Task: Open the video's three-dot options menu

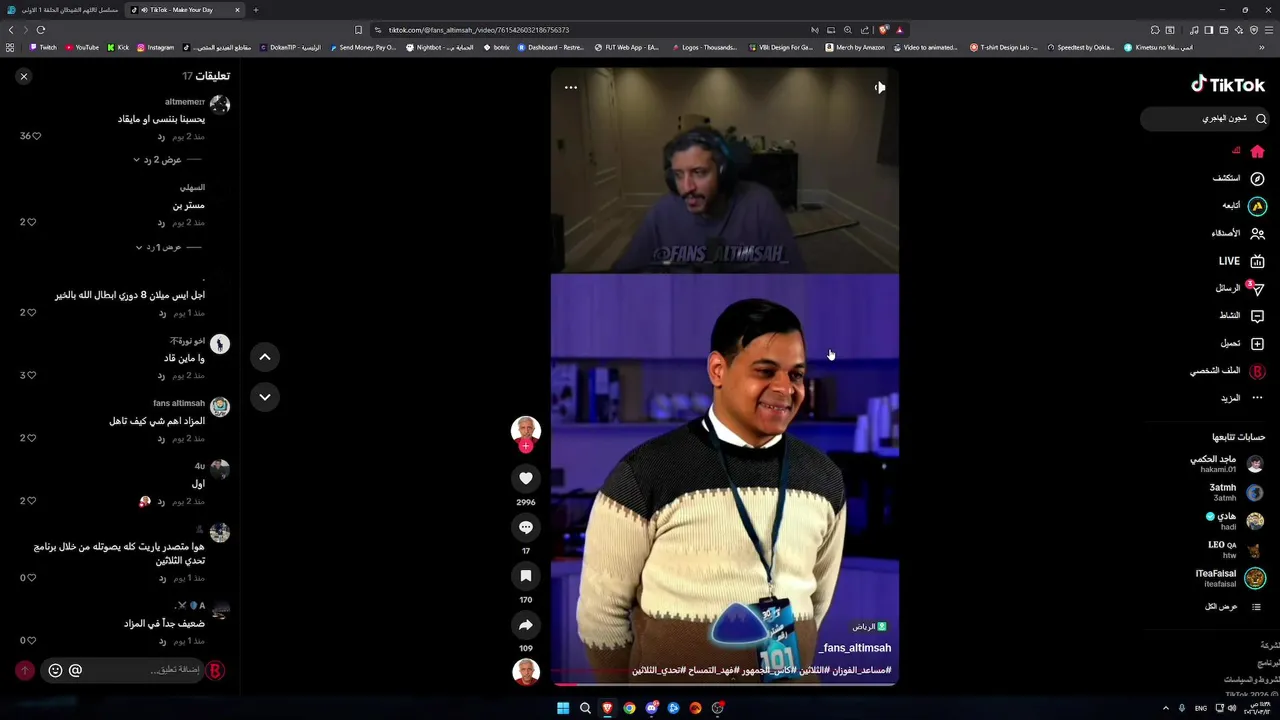Action: point(571,88)
